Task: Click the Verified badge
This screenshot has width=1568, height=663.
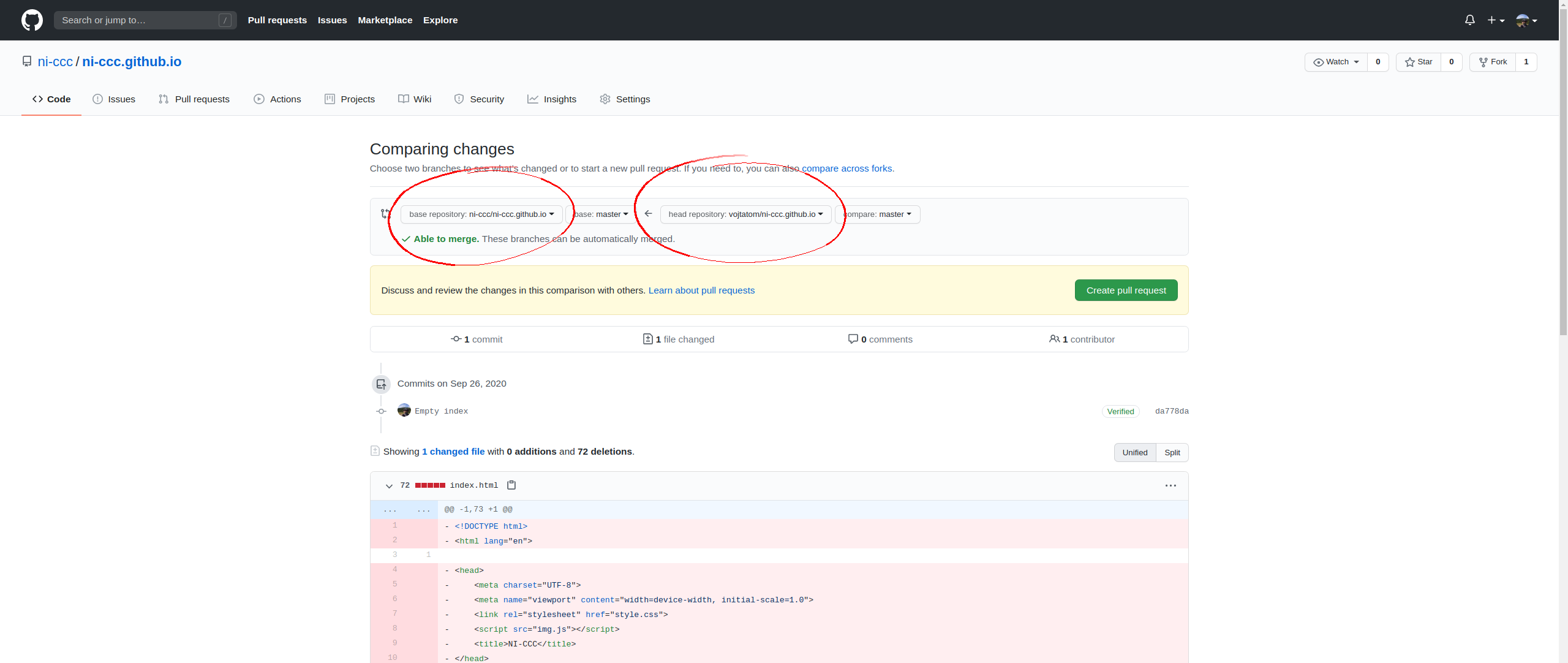Action: [1120, 411]
